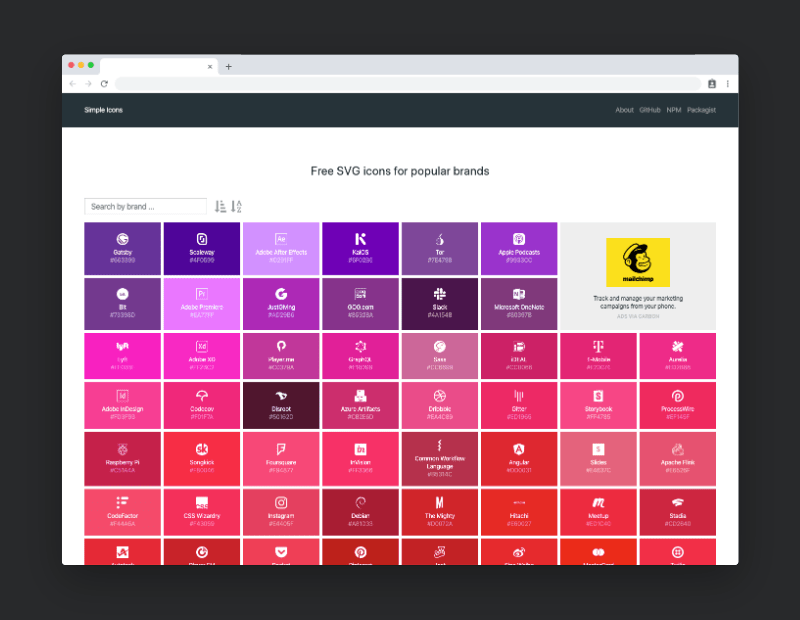The width and height of the screenshot is (800, 620).
Task: Open the NPM navigation link
Action: click(x=674, y=110)
